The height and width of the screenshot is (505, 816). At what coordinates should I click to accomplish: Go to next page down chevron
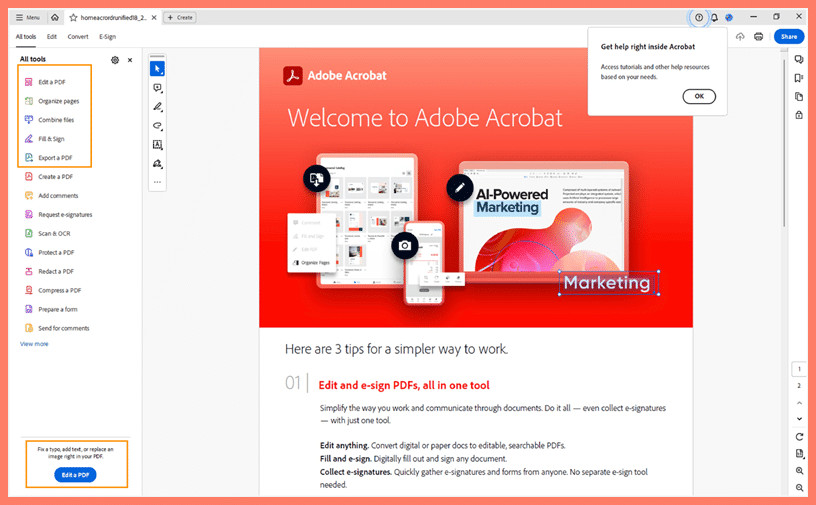(799, 419)
